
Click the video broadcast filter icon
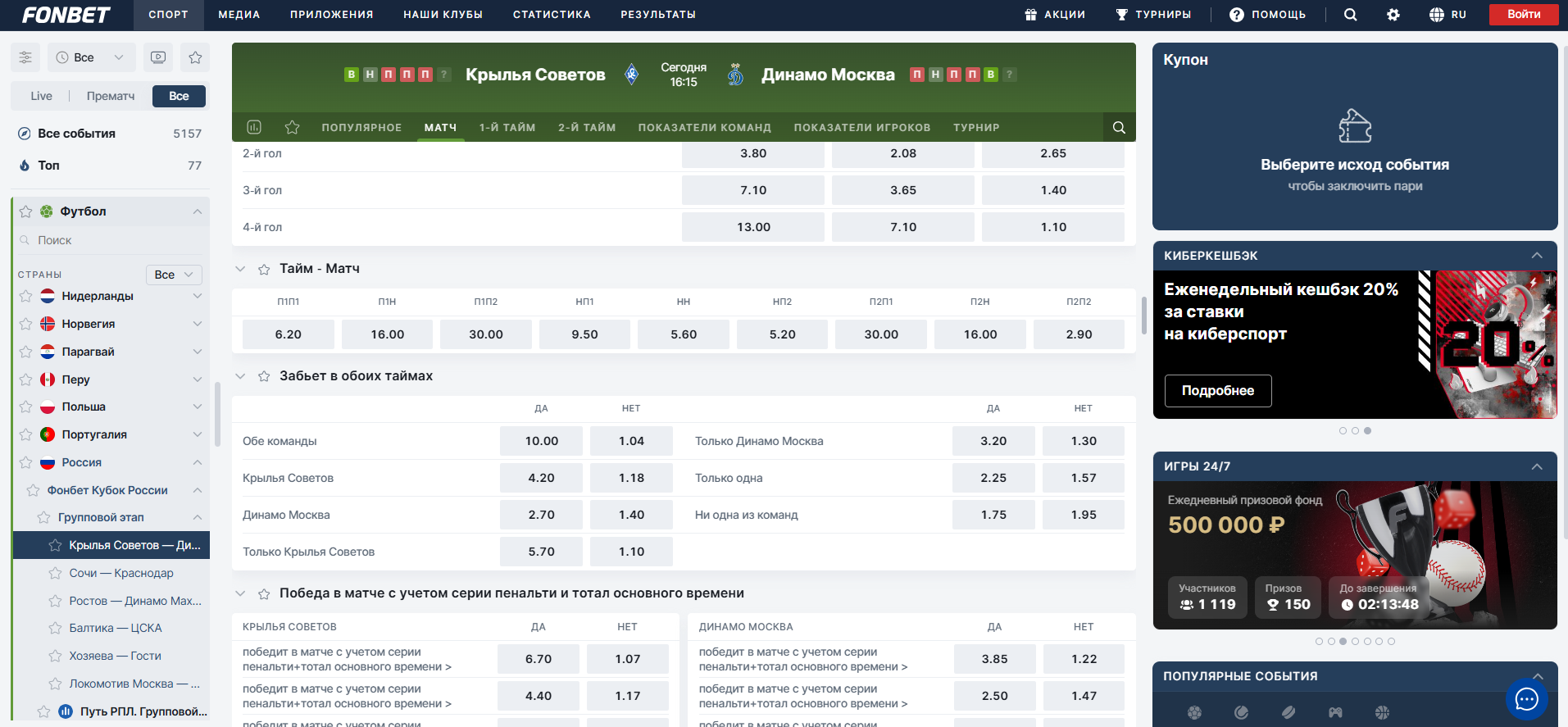tap(158, 57)
